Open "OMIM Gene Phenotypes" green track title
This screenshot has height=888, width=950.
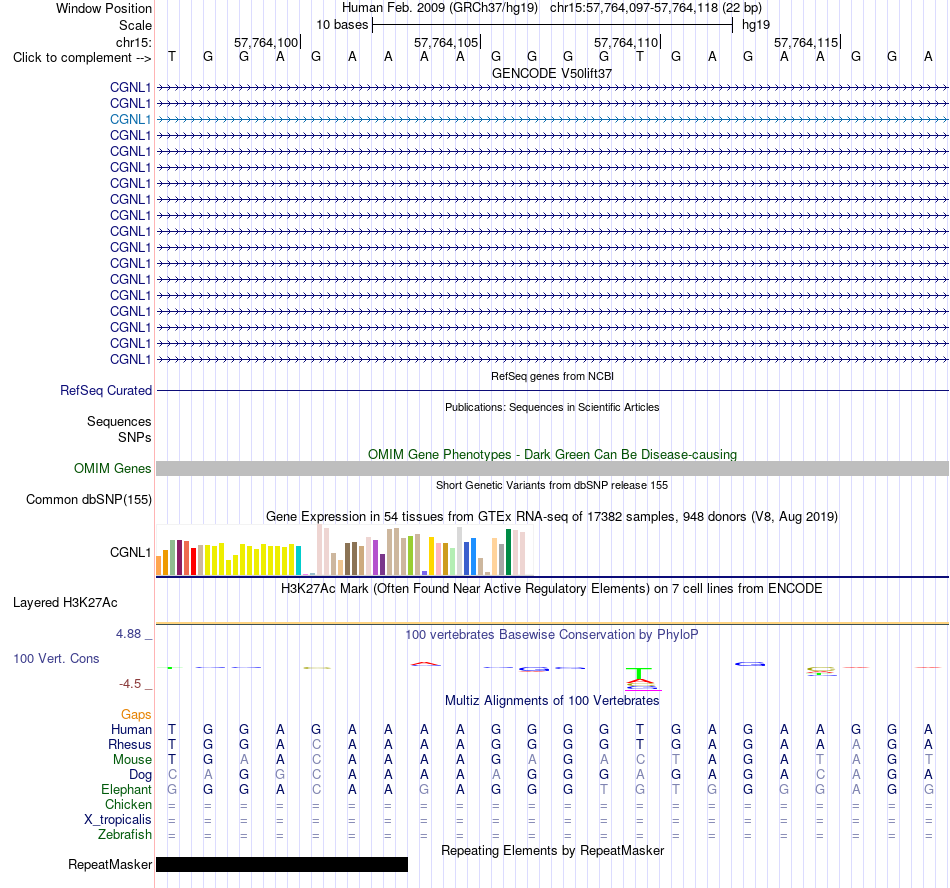click(552, 454)
